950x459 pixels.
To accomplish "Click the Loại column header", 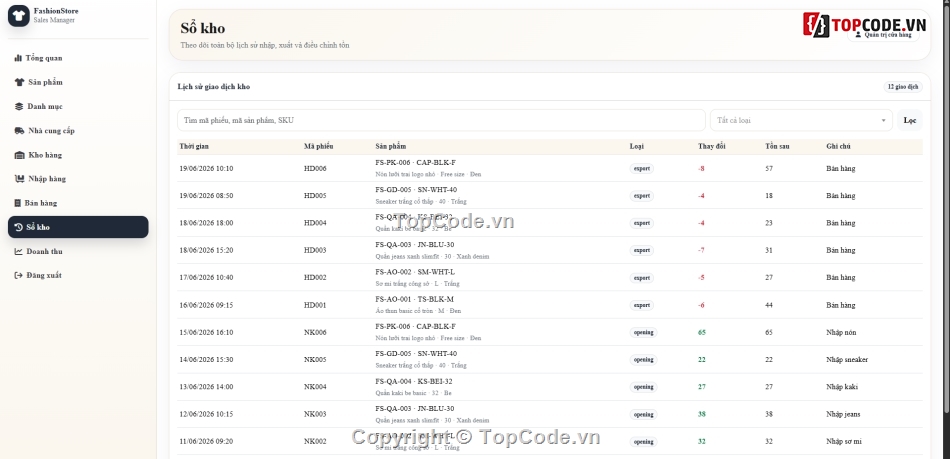I will pos(637,147).
